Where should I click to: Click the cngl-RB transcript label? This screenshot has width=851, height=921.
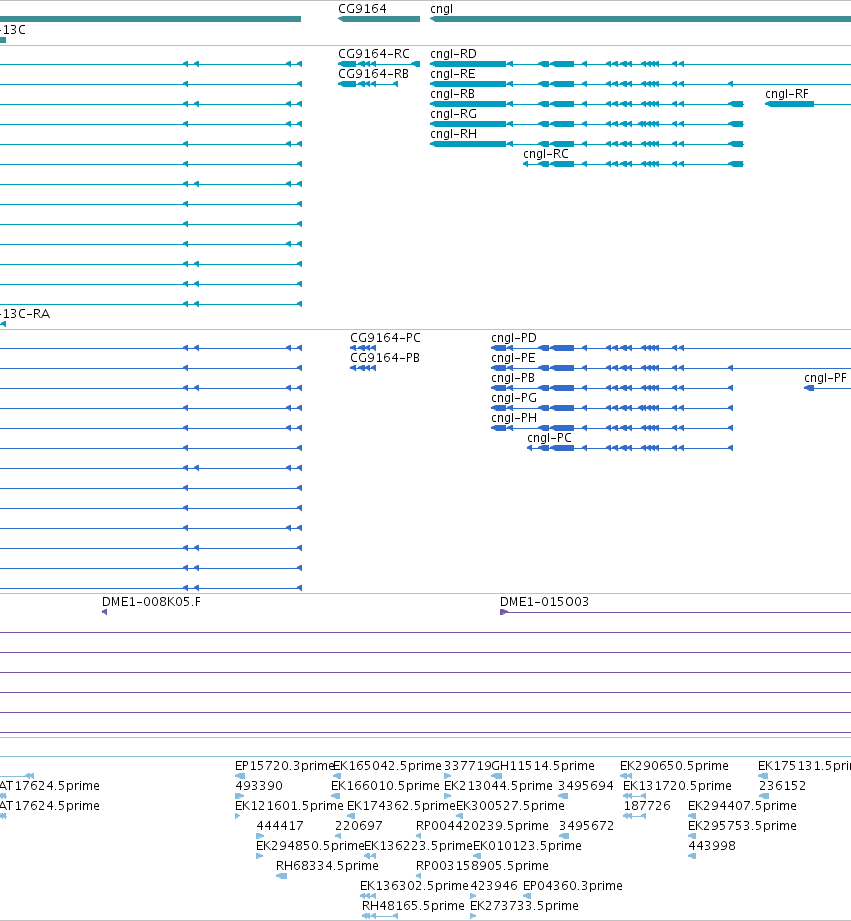coord(452,93)
